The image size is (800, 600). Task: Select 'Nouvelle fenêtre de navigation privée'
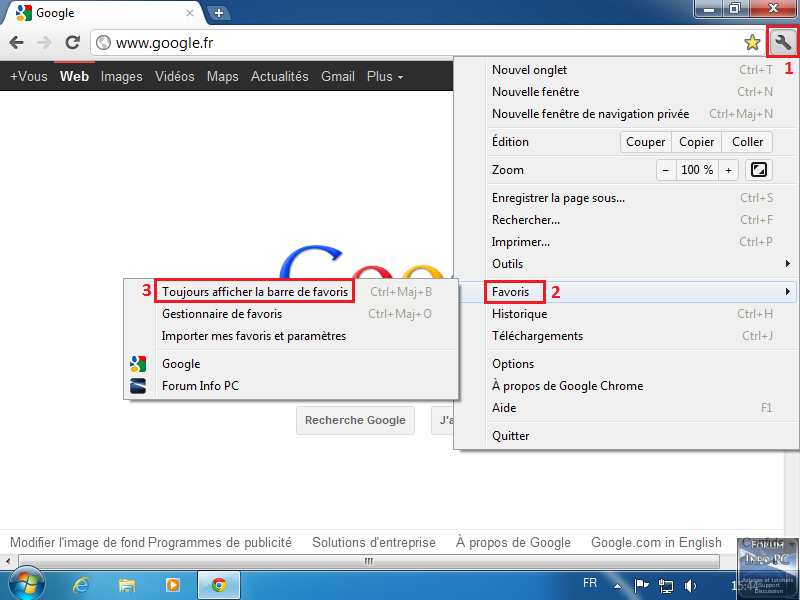tap(590, 114)
